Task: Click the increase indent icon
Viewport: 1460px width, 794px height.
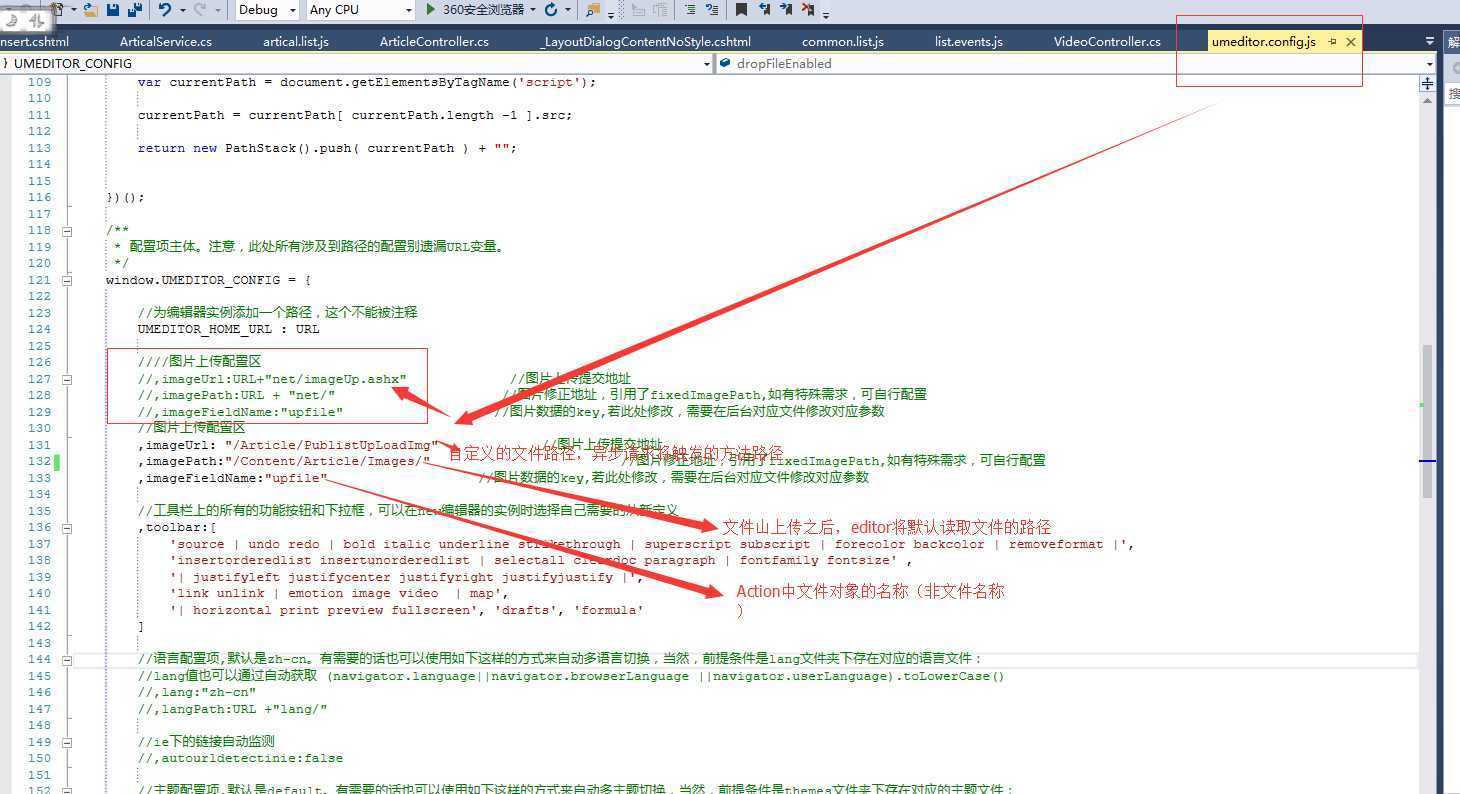Action: pyautogui.click(x=660, y=9)
